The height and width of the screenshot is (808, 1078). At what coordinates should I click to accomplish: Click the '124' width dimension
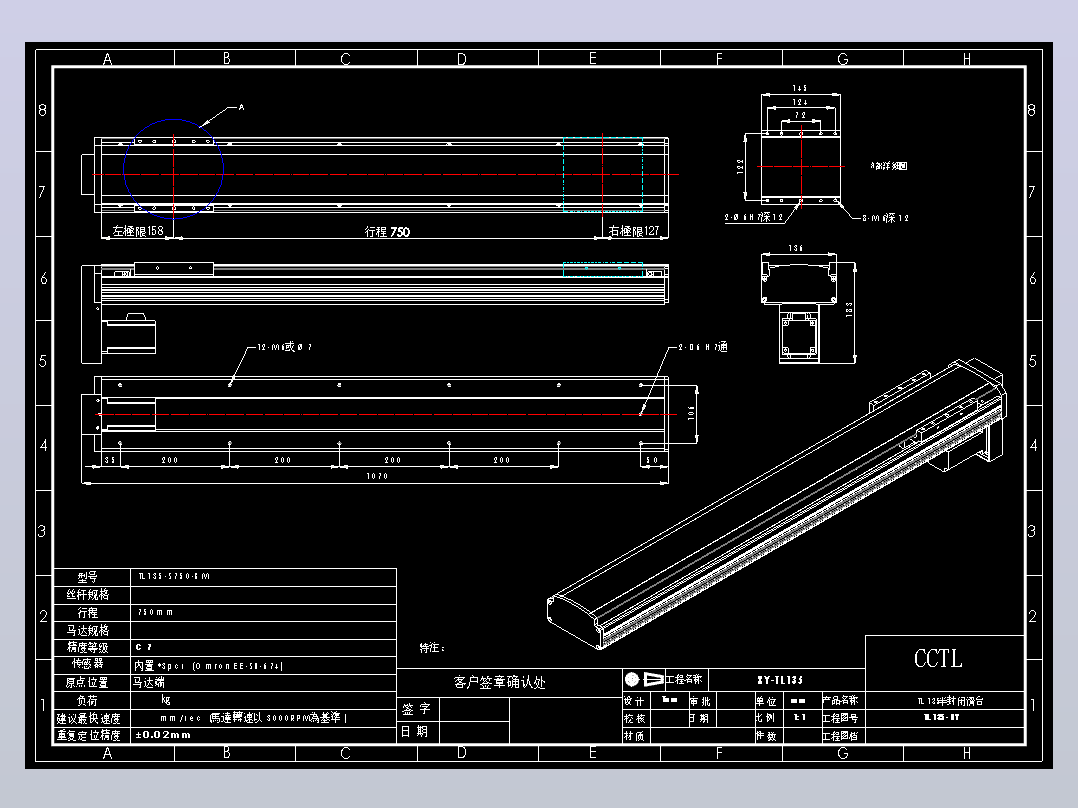800,102
